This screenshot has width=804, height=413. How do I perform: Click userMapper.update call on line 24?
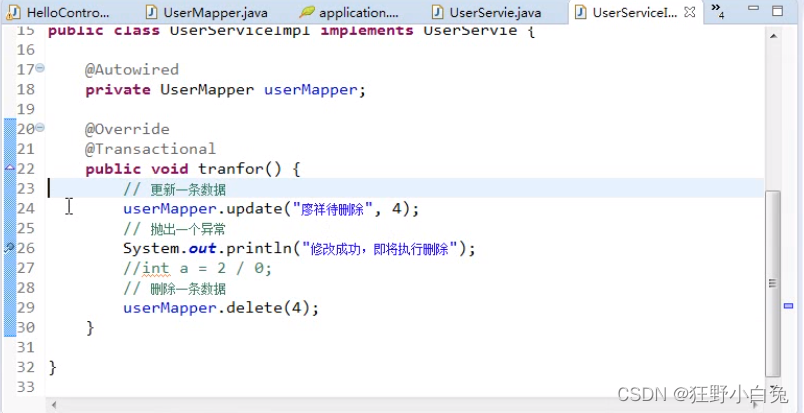point(271,209)
